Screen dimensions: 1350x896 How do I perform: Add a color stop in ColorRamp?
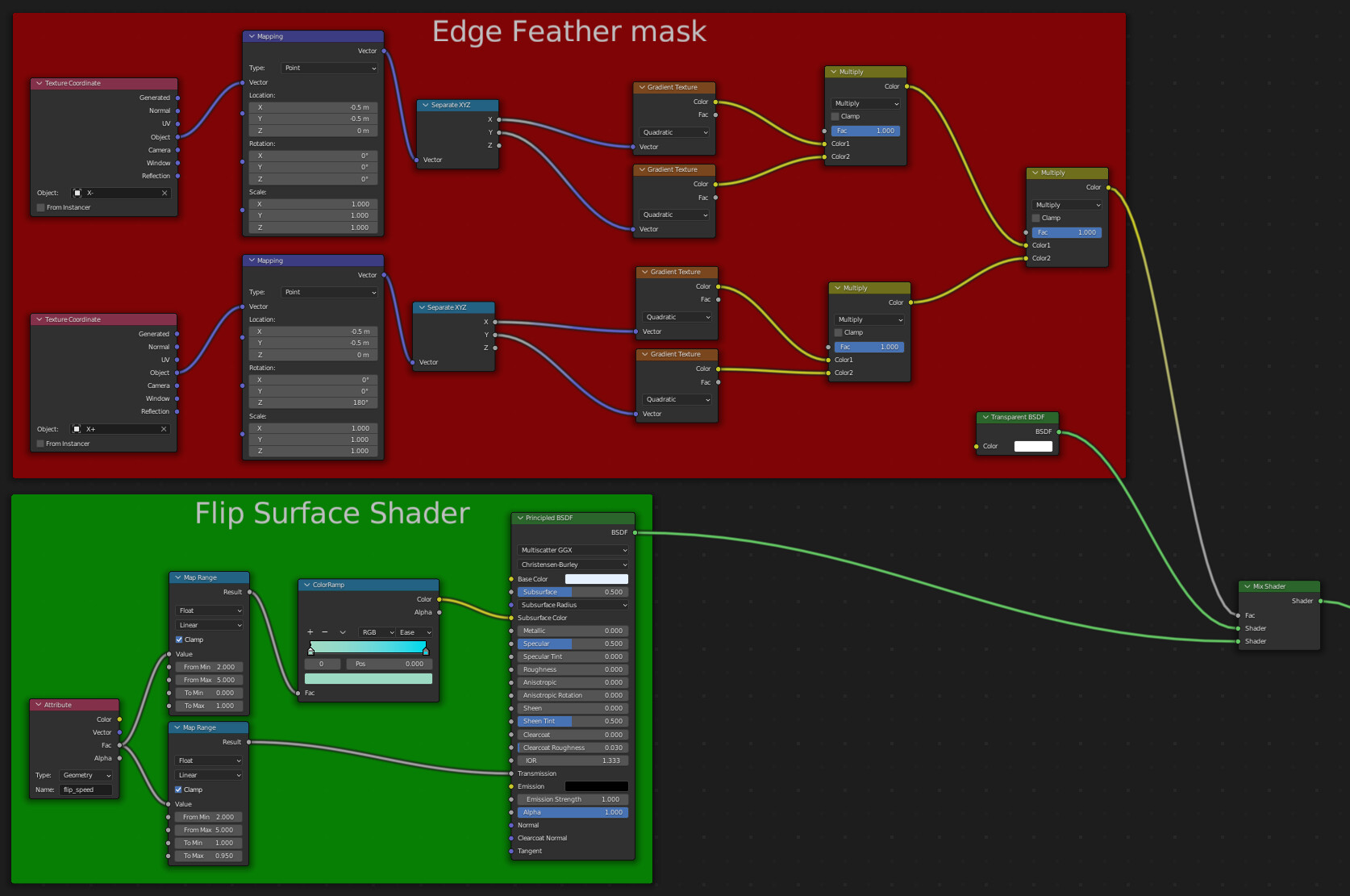pyautogui.click(x=310, y=632)
